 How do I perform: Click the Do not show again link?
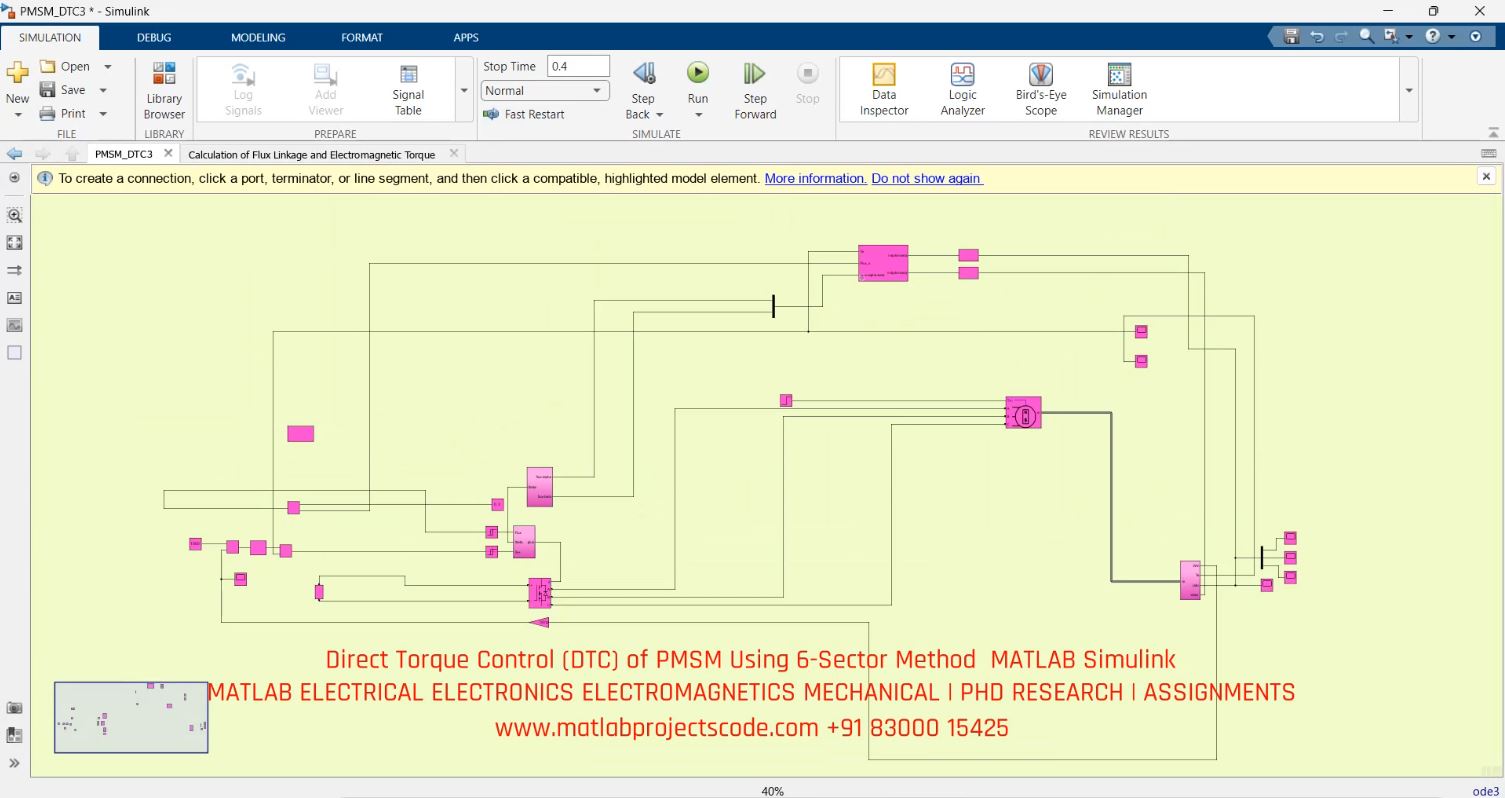927,179
